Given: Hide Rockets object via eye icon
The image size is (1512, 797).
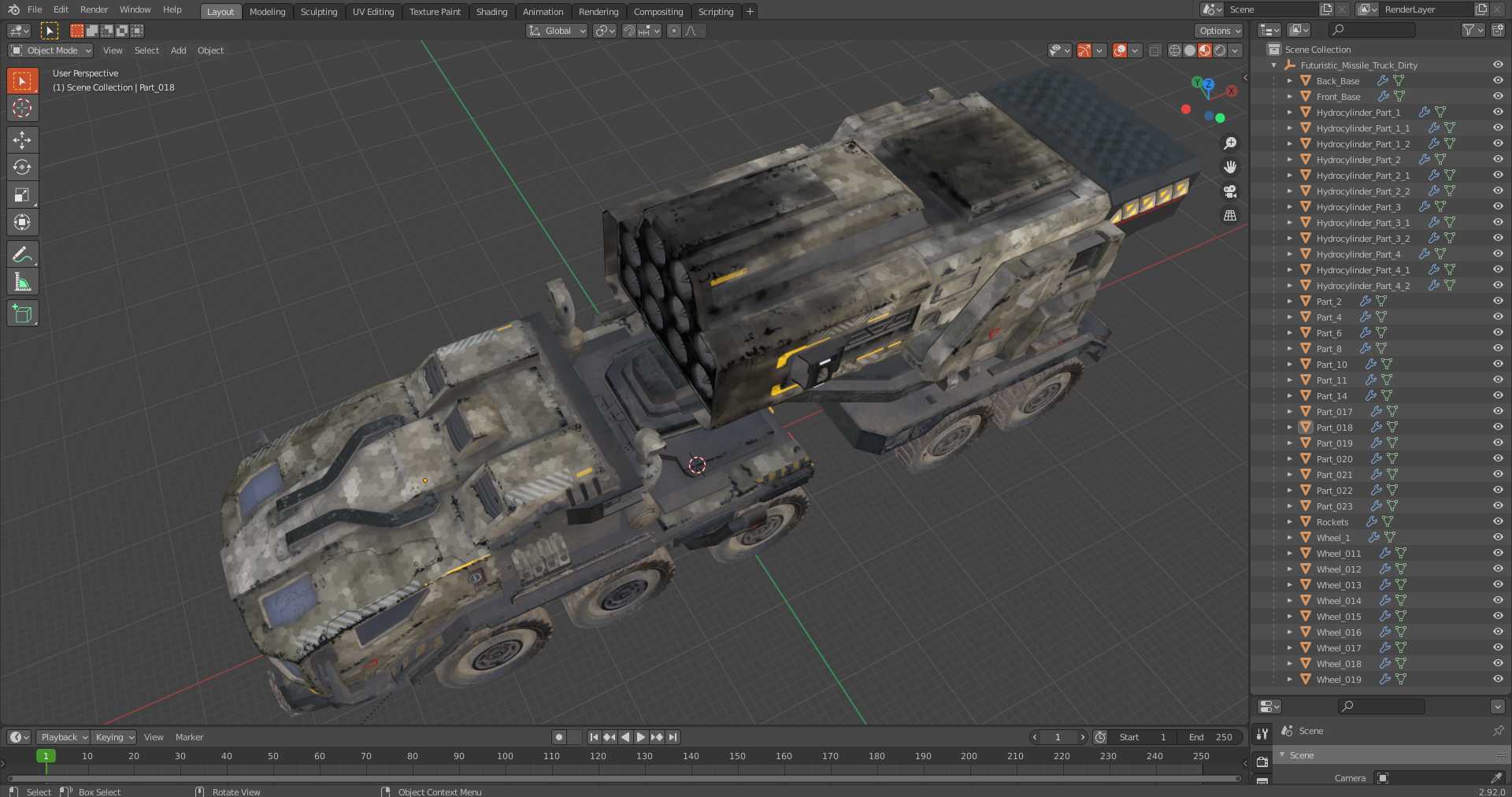Looking at the screenshot, I should pos(1498,521).
